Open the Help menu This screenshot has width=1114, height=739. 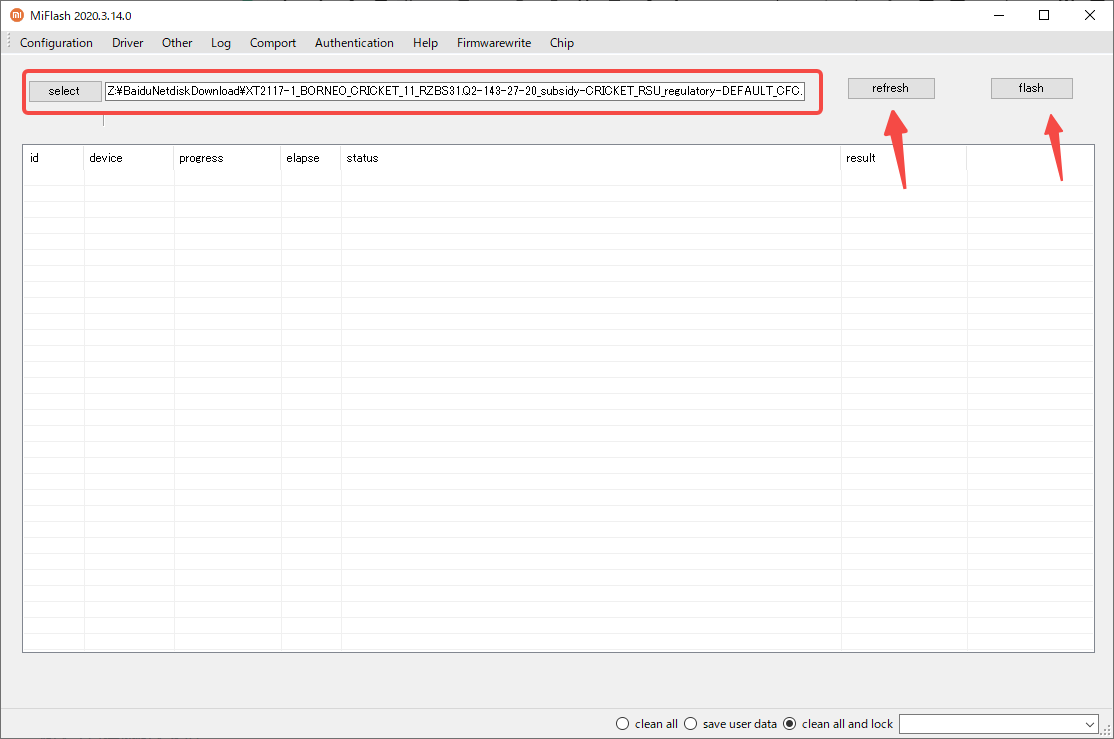click(x=426, y=43)
